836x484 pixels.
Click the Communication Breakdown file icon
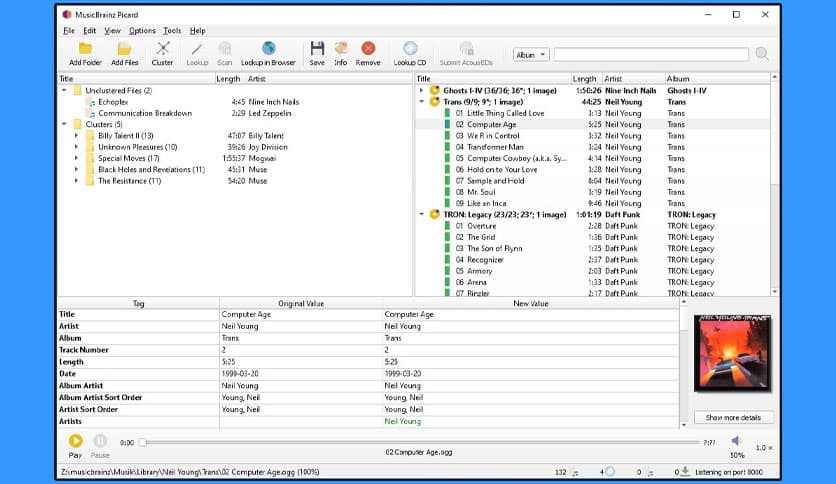(92, 114)
